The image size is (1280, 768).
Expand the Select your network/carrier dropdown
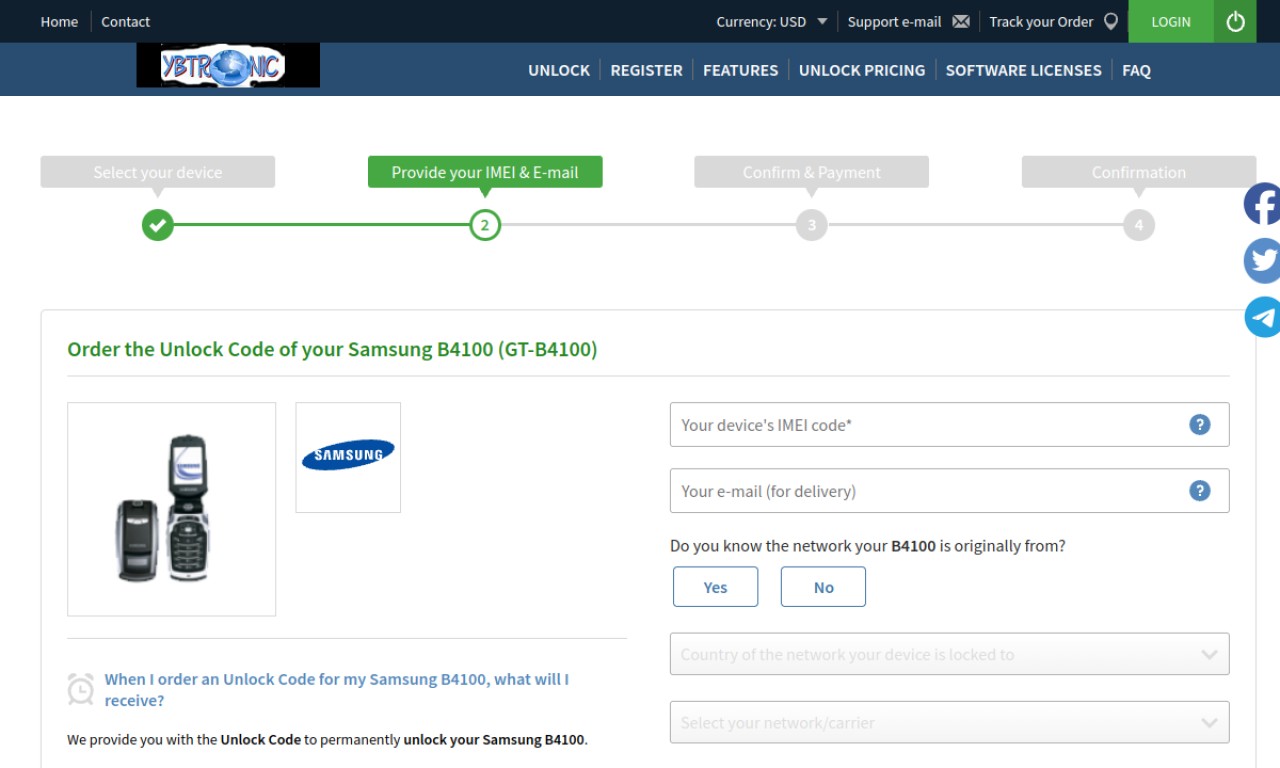tap(949, 722)
